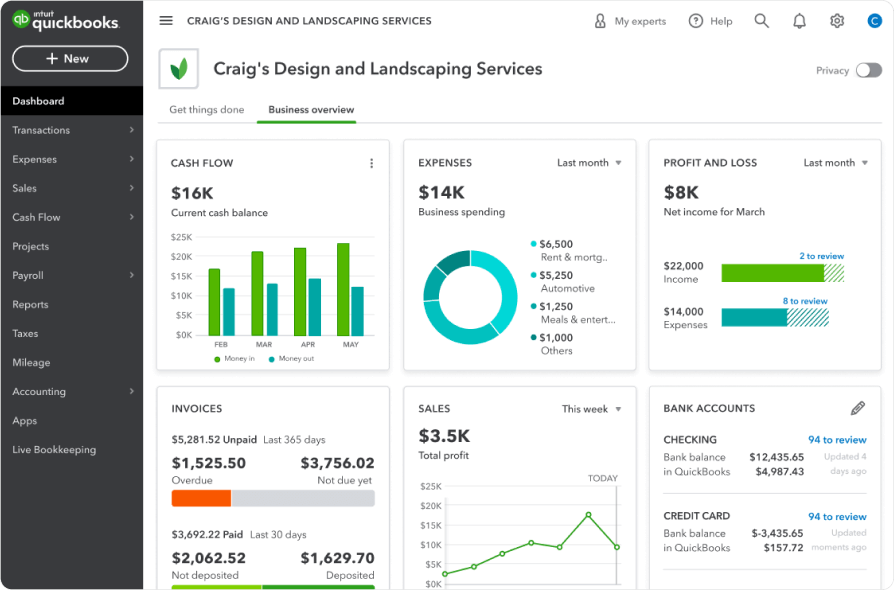Screen dimensions: 894x591
Task: Click the peak point on sales line chart
Action: (x=588, y=515)
